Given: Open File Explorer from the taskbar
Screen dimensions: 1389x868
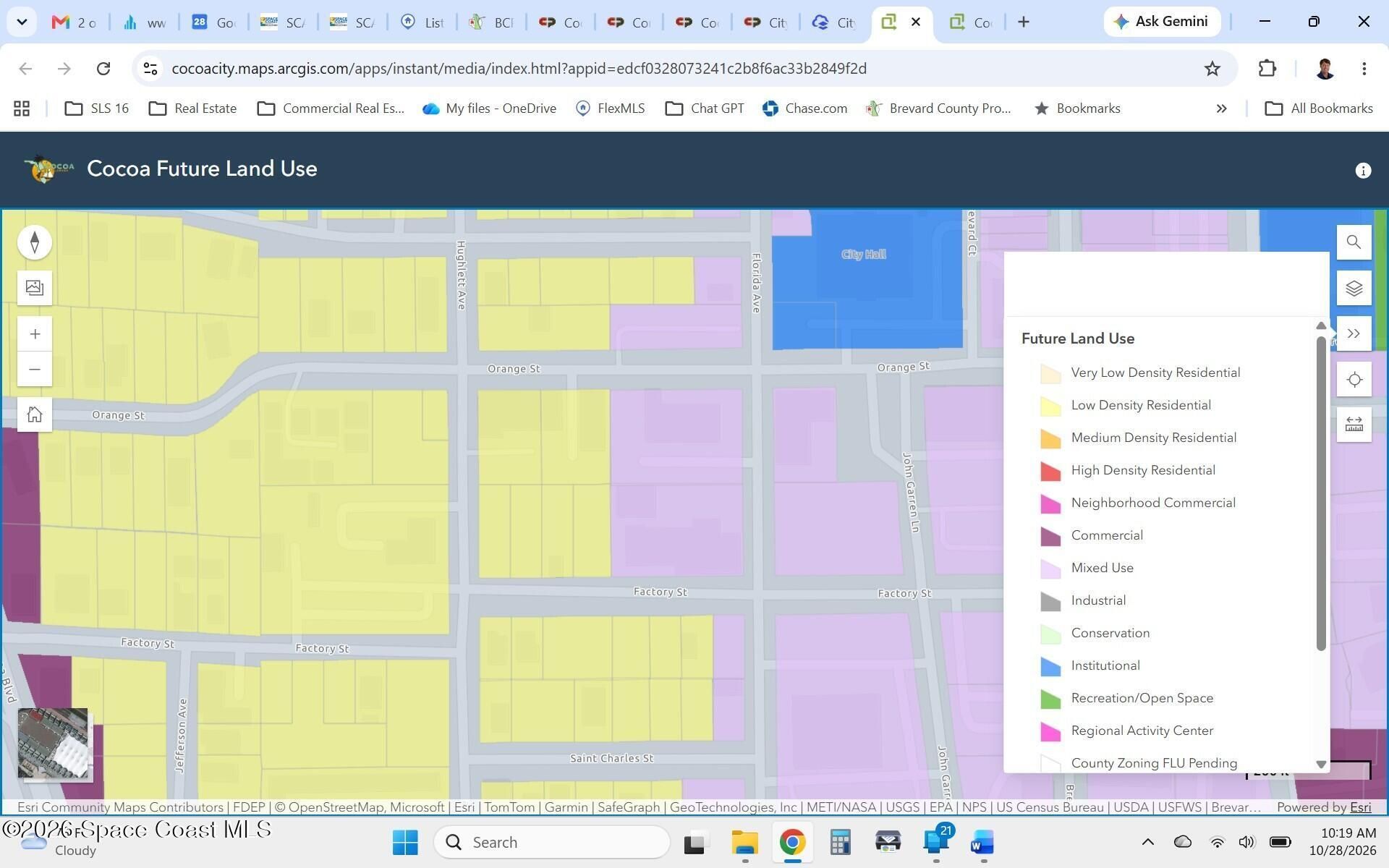Looking at the screenshot, I should coord(744,843).
